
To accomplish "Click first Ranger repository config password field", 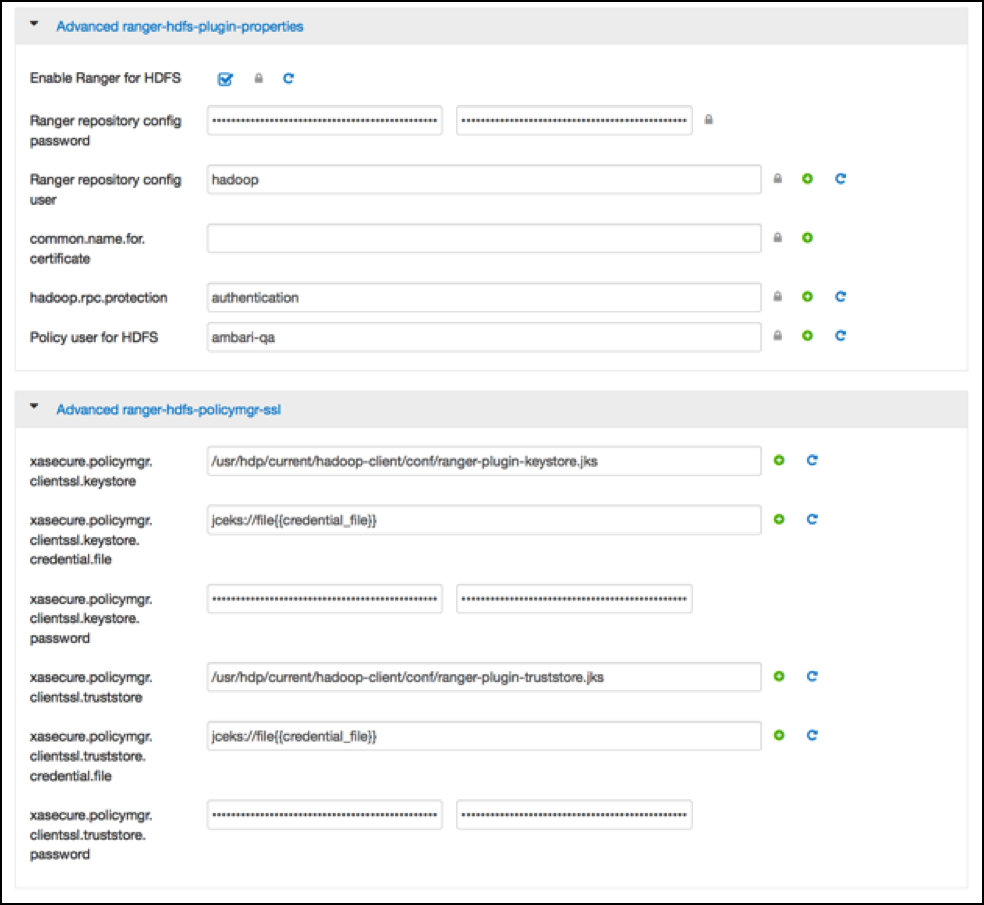I will coord(325,120).
